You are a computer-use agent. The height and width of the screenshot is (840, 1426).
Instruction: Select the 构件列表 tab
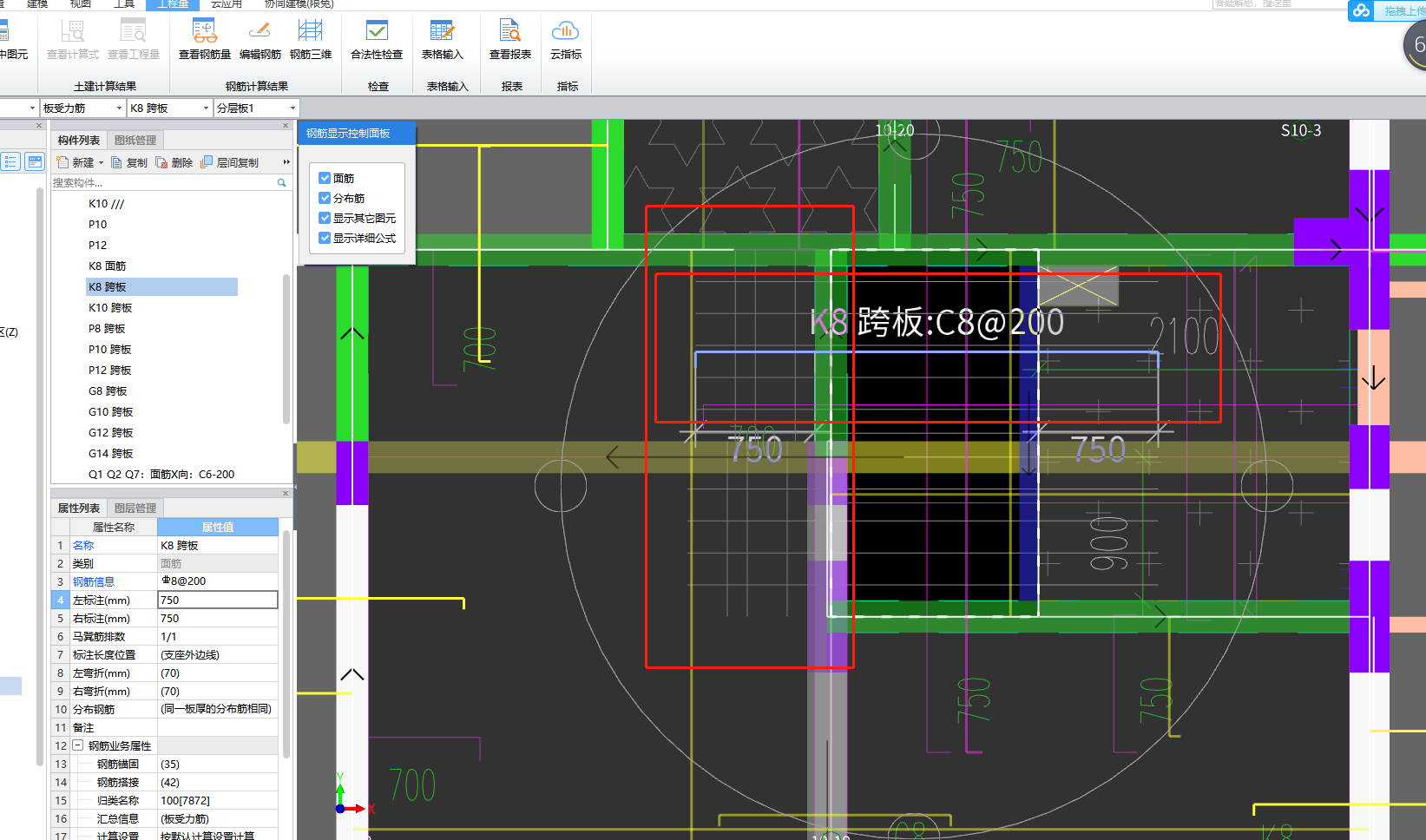(79, 141)
